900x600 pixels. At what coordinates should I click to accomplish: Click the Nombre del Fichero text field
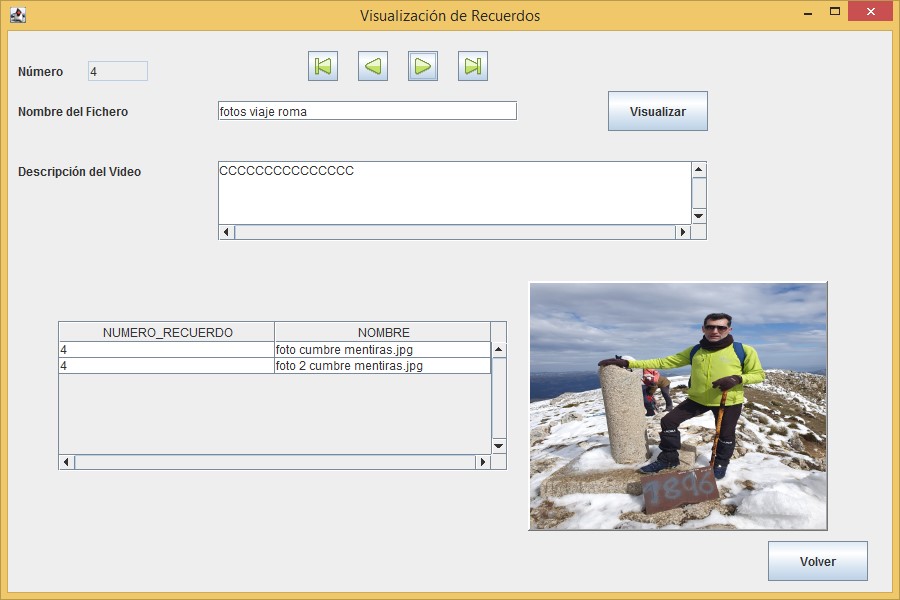367,111
